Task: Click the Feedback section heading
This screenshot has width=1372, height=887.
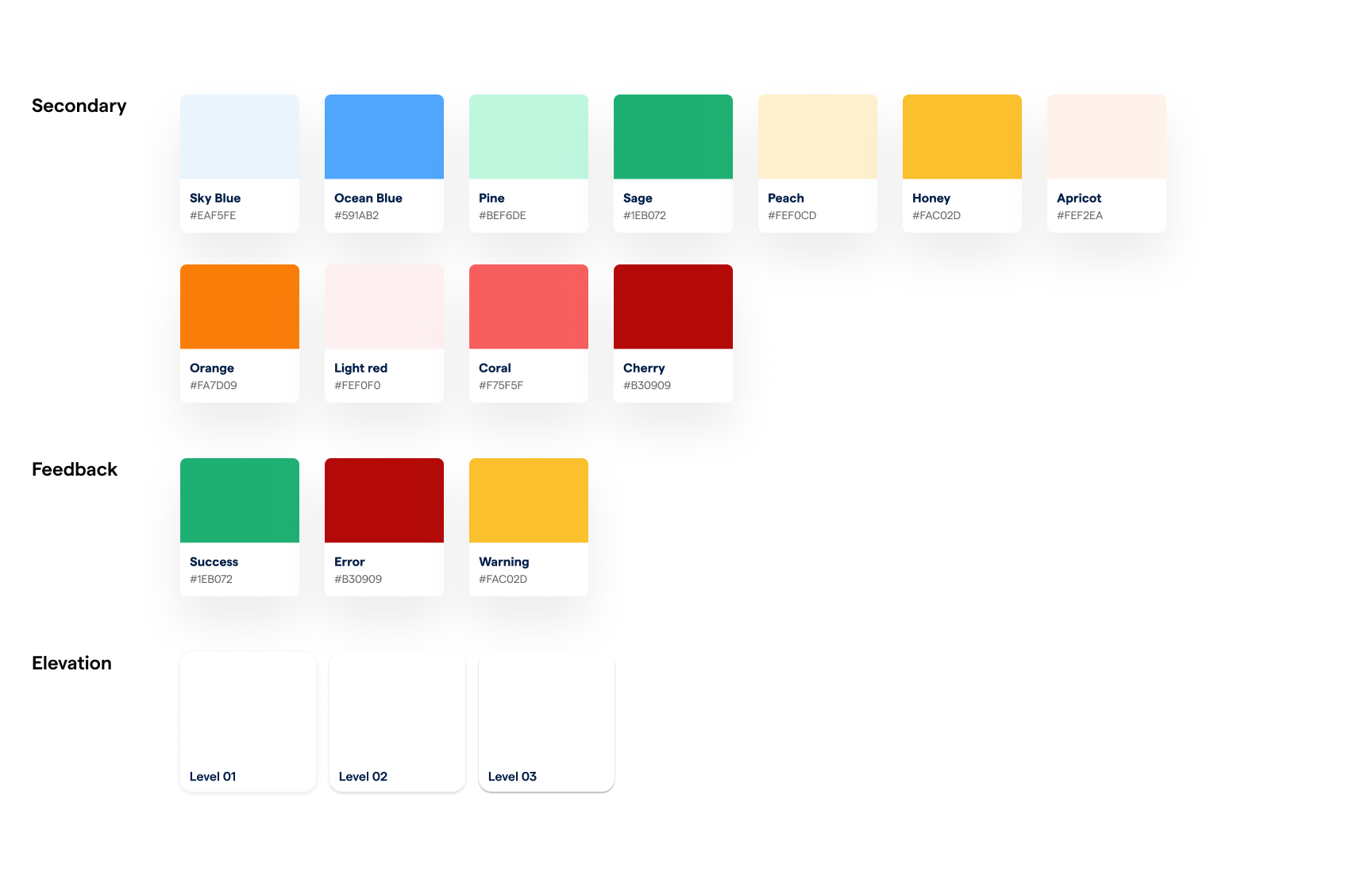Action: pos(74,469)
